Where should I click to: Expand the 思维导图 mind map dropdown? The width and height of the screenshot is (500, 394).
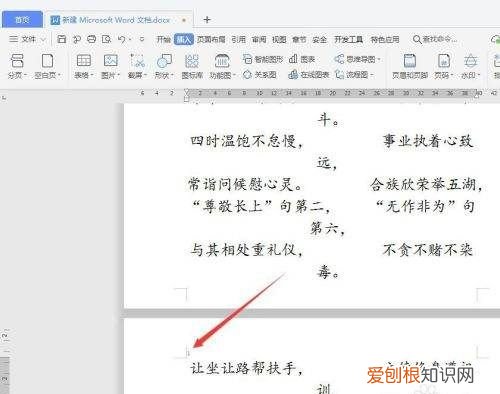click(x=379, y=60)
